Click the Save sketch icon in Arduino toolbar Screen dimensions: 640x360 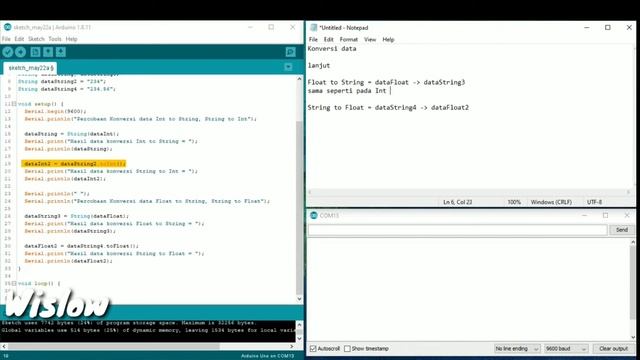pos(61,52)
